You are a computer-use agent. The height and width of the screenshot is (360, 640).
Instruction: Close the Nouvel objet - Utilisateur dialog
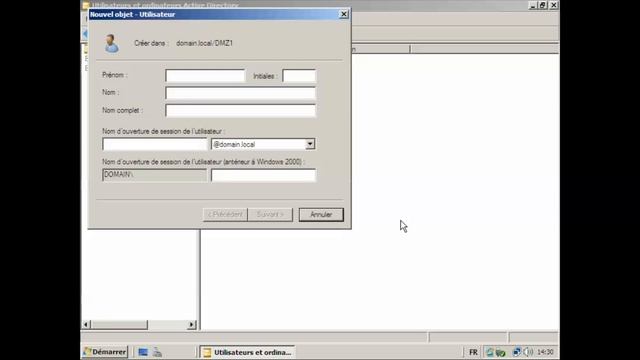point(344,14)
